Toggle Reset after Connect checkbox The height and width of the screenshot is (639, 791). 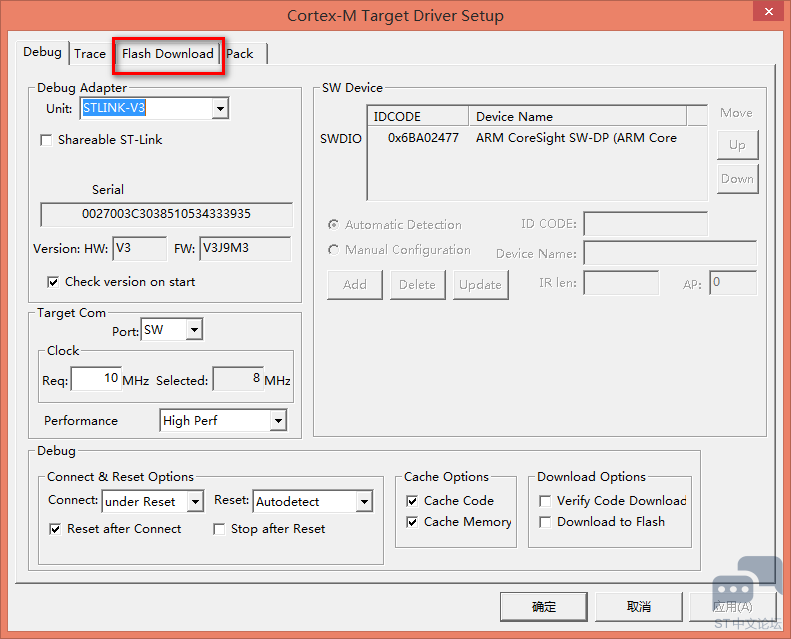(55, 529)
